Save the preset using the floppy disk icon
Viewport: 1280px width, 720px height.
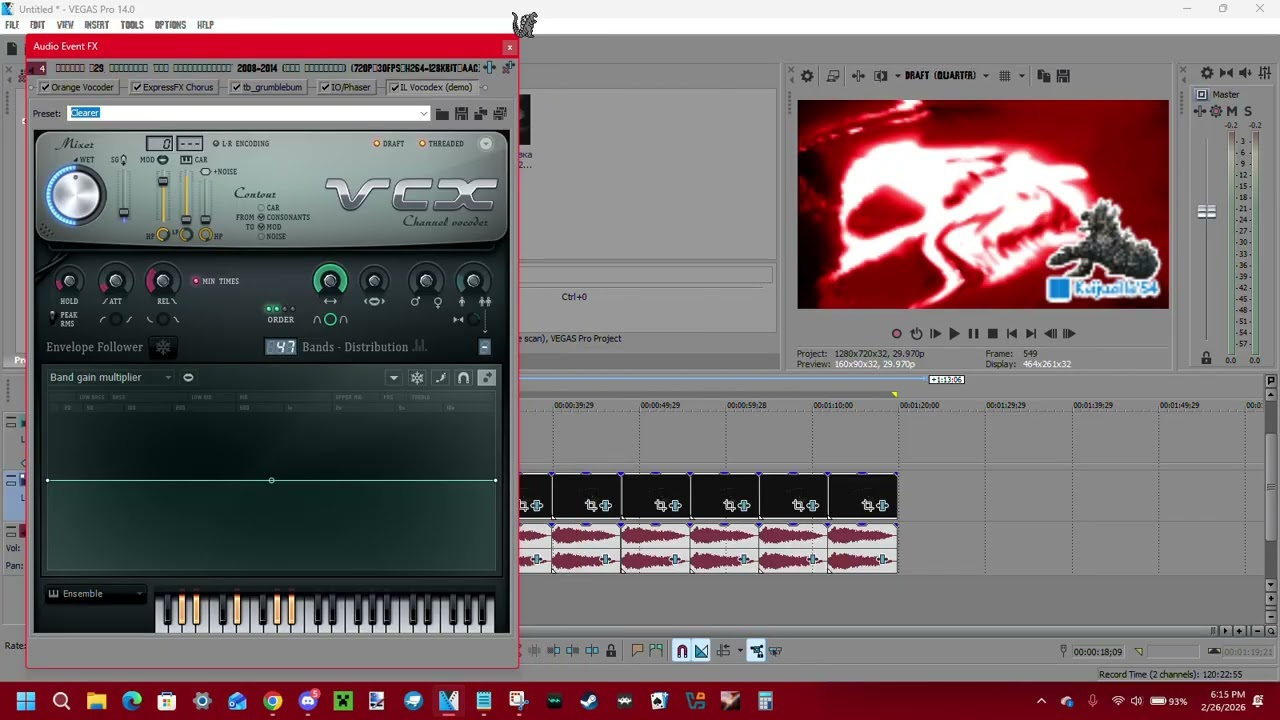[461, 114]
